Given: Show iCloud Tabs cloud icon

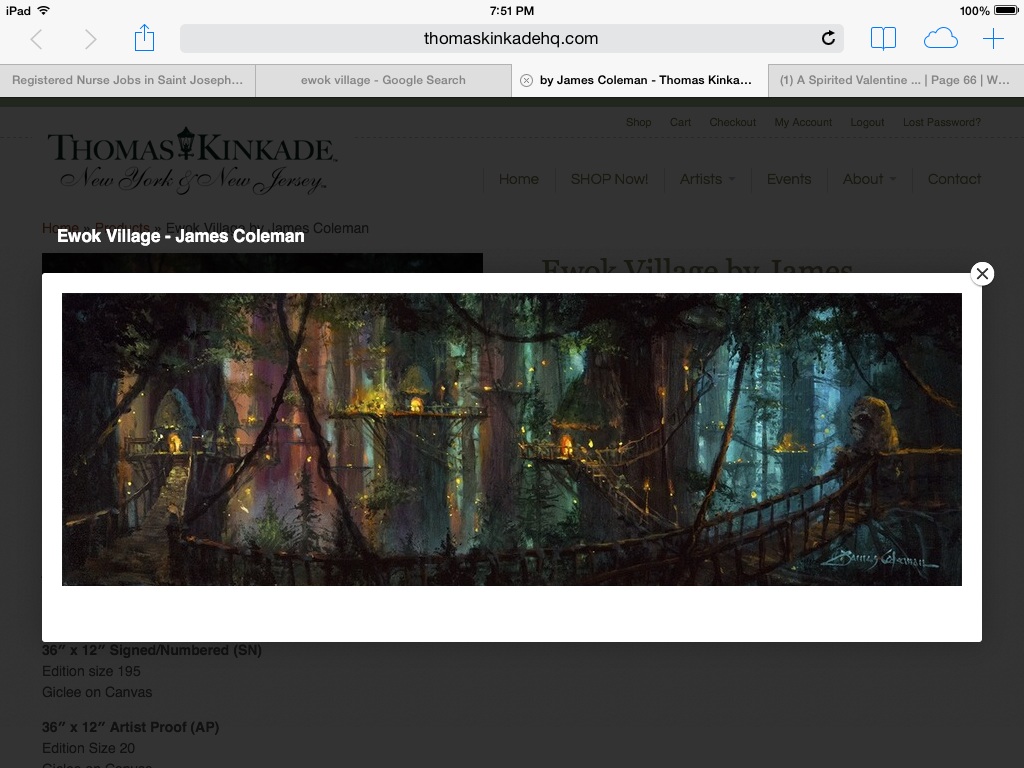Looking at the screenshot, I should (940, 39).
